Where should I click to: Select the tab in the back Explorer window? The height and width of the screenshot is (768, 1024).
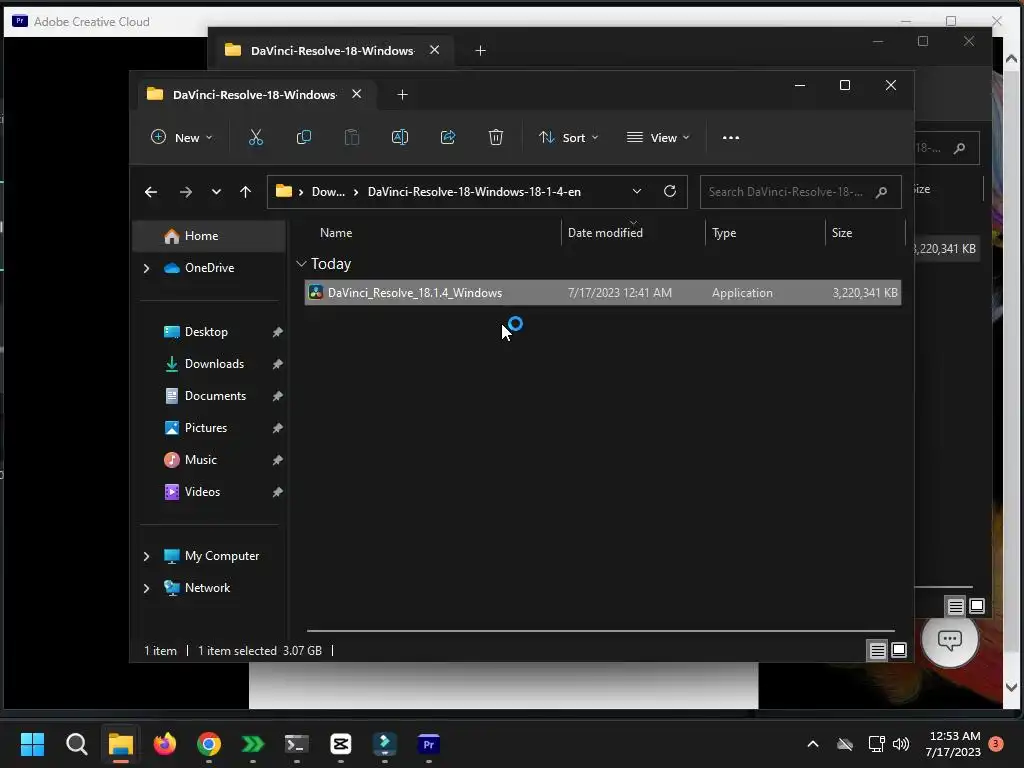[332, 50]
